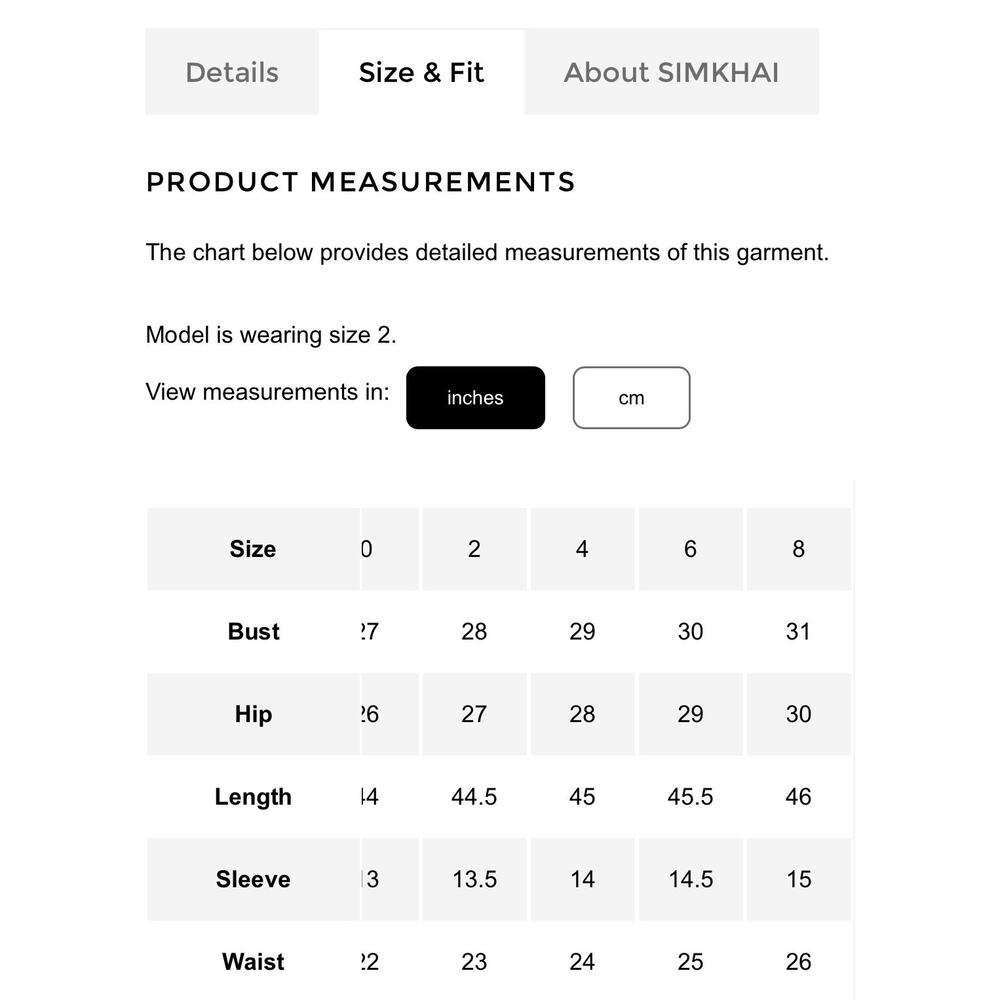Switch to the About SIMKHAI tab
This screenshot has height=1000, width=1000.
[672, 72]
